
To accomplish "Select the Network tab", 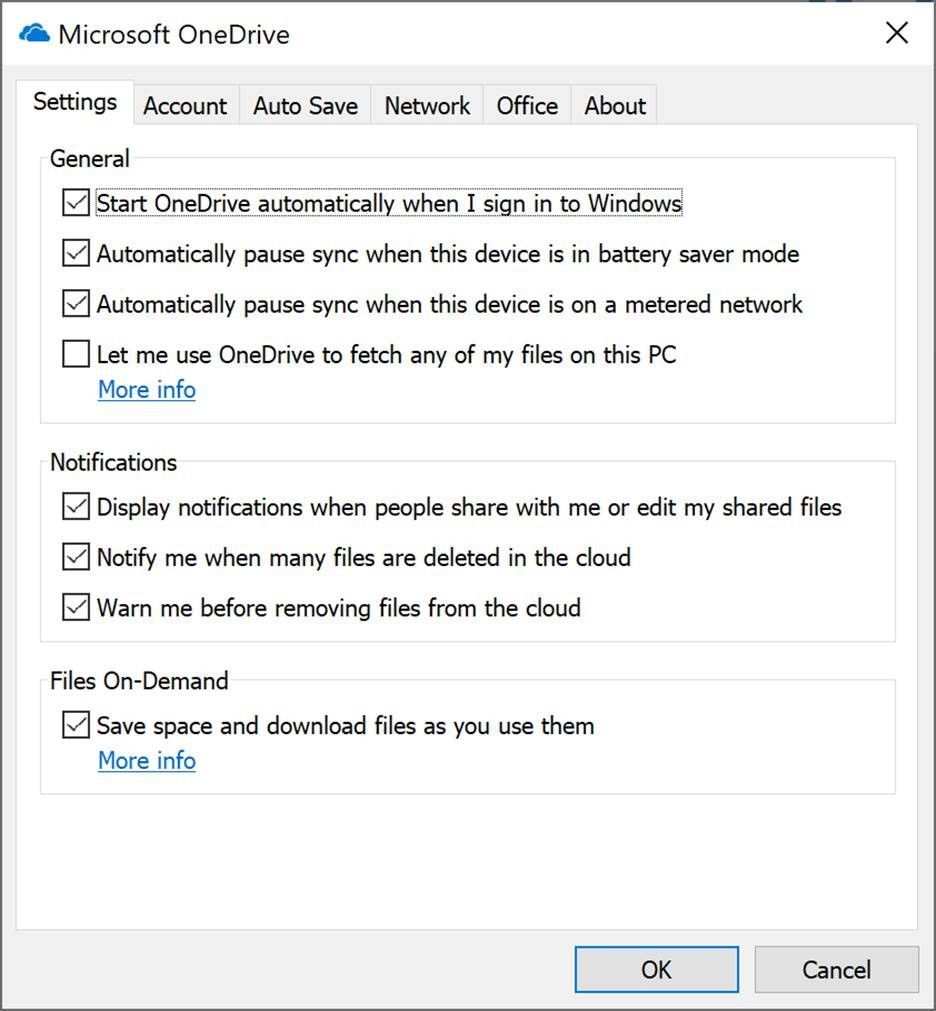I will pyautogui.click(x=427, y=105).
